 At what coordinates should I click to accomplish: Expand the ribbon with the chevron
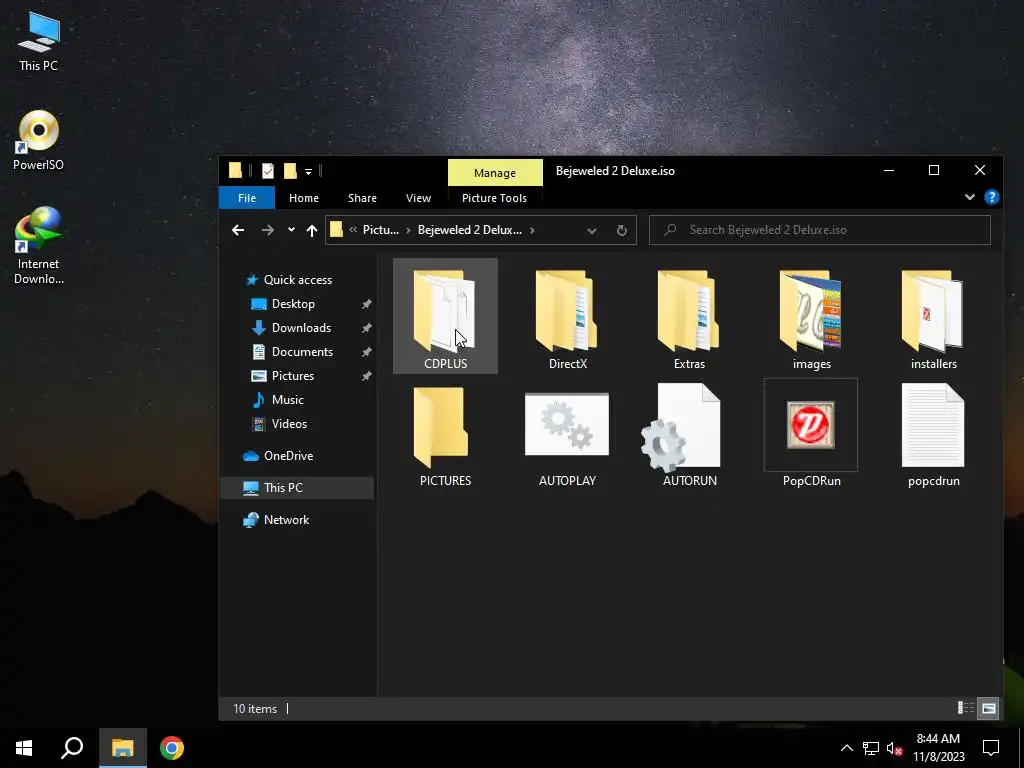(970, 197)
